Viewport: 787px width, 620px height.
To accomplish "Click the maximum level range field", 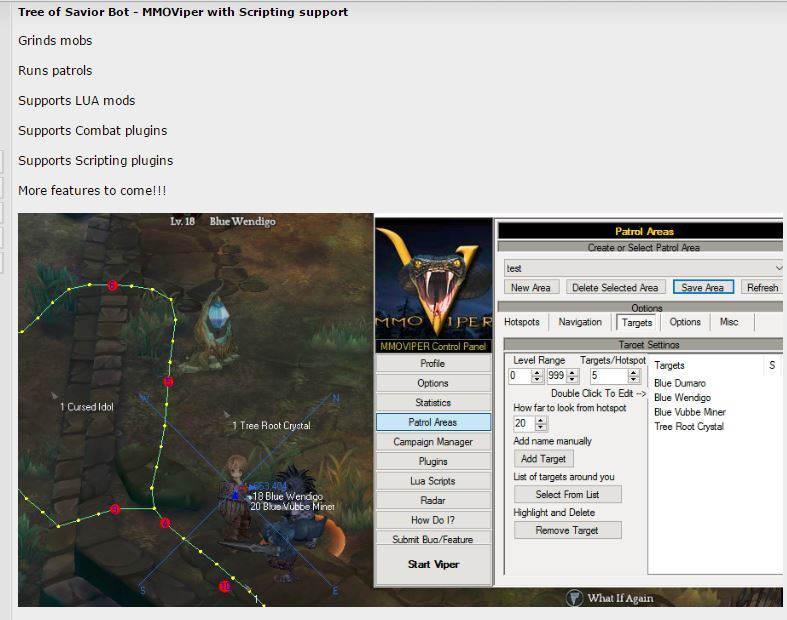I will (x=556, y=376).
